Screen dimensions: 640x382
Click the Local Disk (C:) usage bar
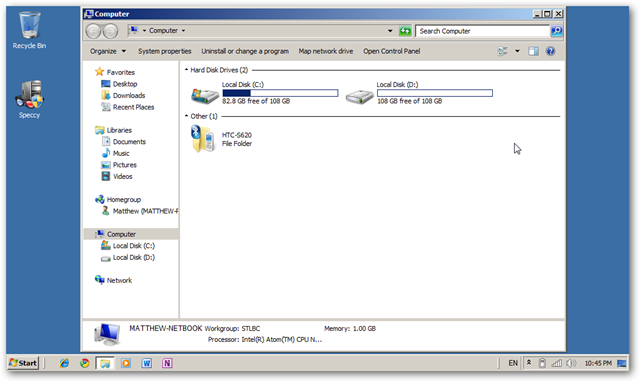(x=280, y=93)
